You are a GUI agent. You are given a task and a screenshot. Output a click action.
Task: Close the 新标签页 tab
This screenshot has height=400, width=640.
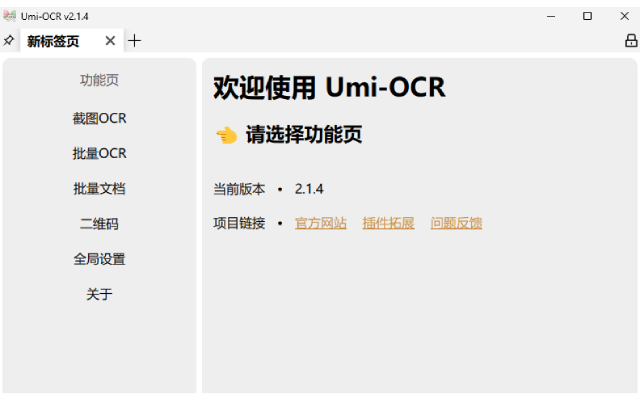(110, 41)
